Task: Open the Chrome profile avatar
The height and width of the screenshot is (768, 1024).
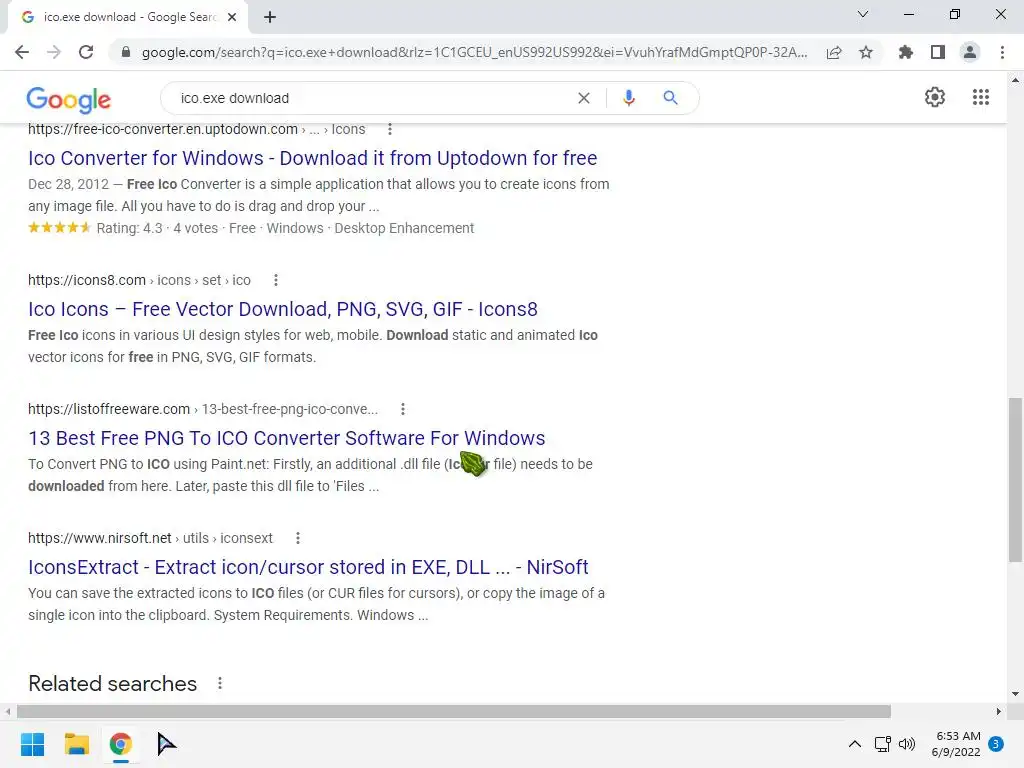Action: [x=970, y=52]
